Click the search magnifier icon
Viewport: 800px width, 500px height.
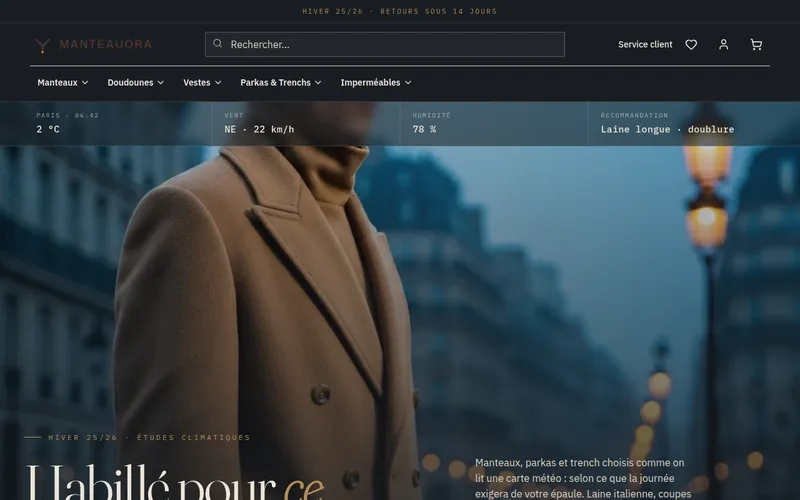217,43
